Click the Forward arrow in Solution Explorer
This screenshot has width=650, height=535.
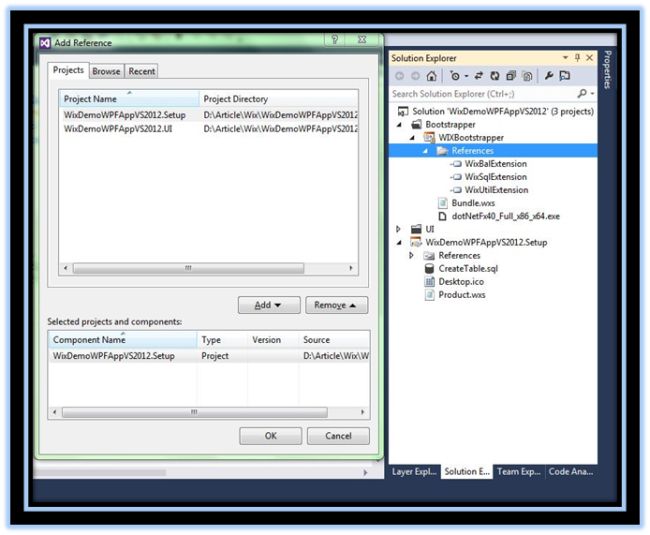tap(415, 76)
